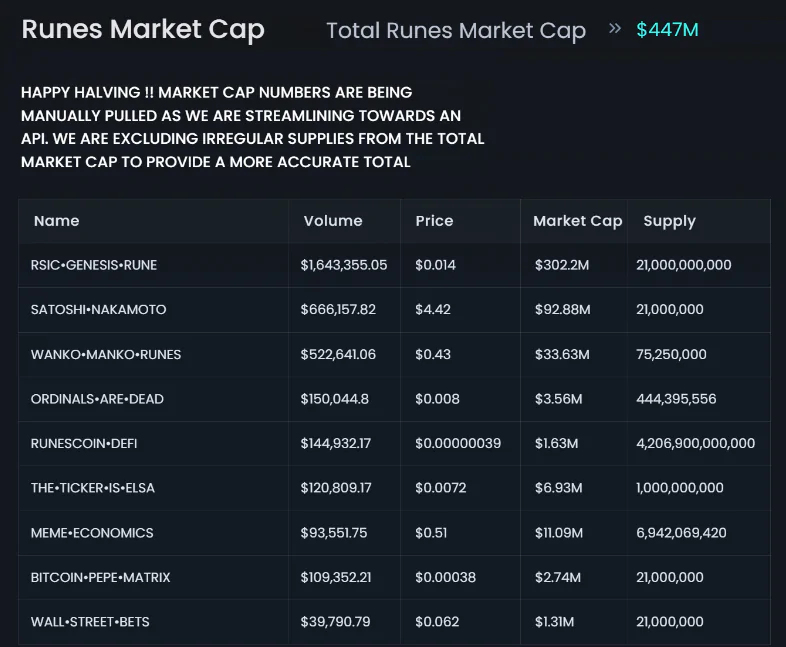Click market cap $6.93M

coord(558,488)
